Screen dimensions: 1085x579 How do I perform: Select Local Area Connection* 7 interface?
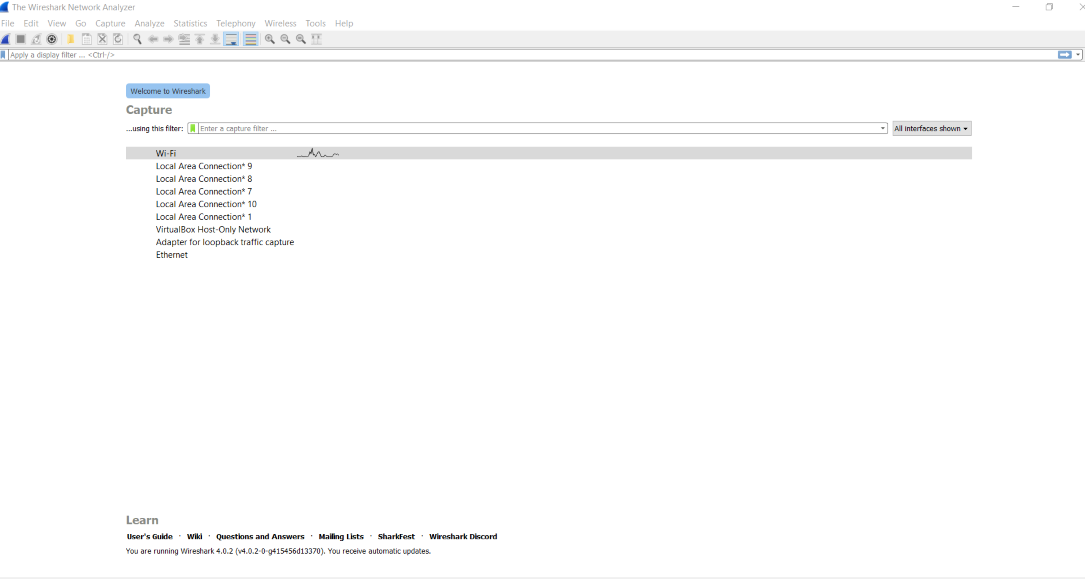point(204,192)
